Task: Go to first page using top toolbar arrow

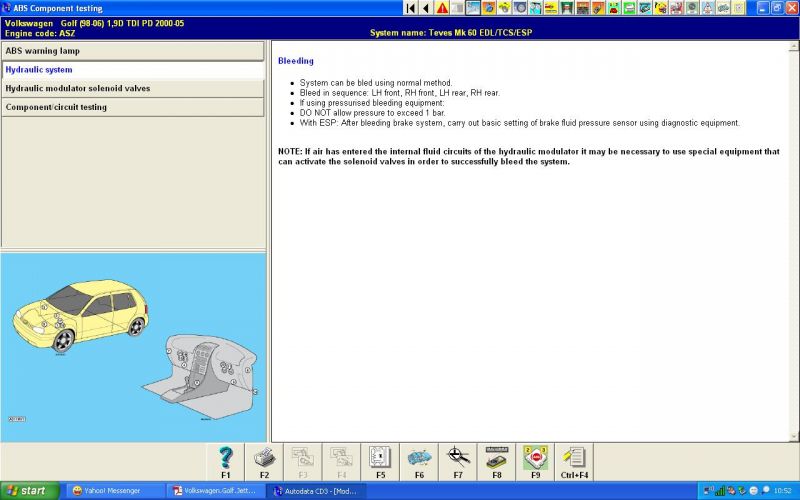Action: click(x=411, y=8)
